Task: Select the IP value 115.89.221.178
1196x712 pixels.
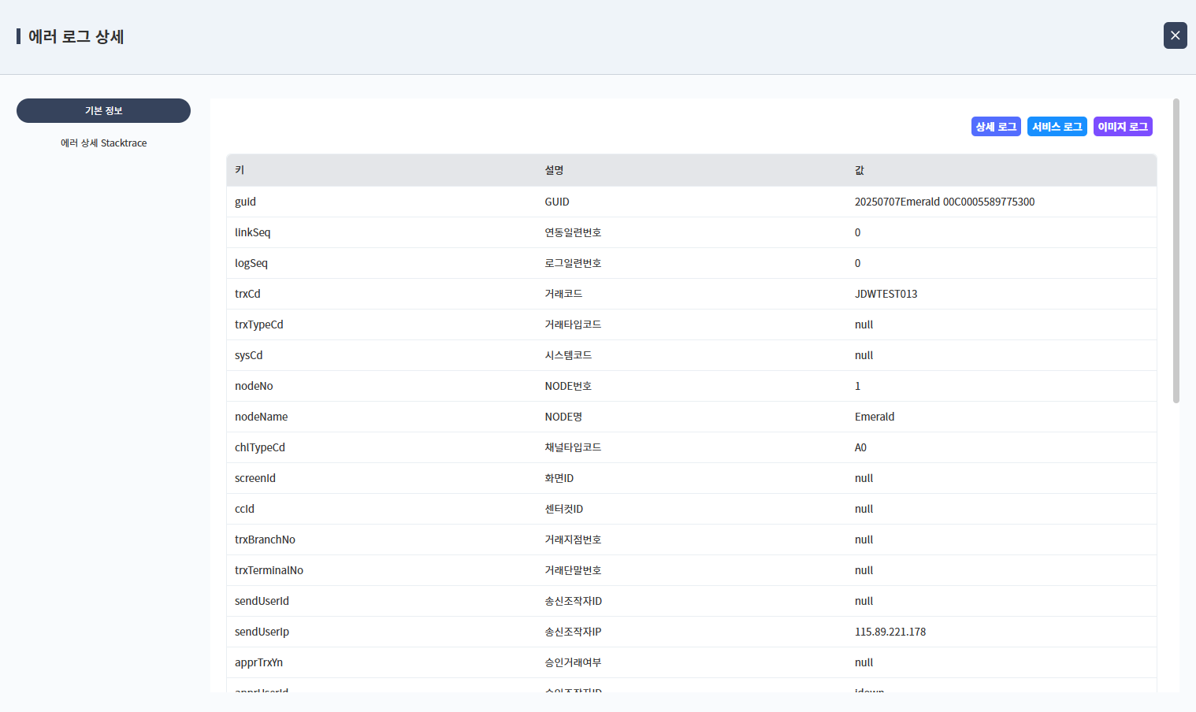Action: point(890,632)
